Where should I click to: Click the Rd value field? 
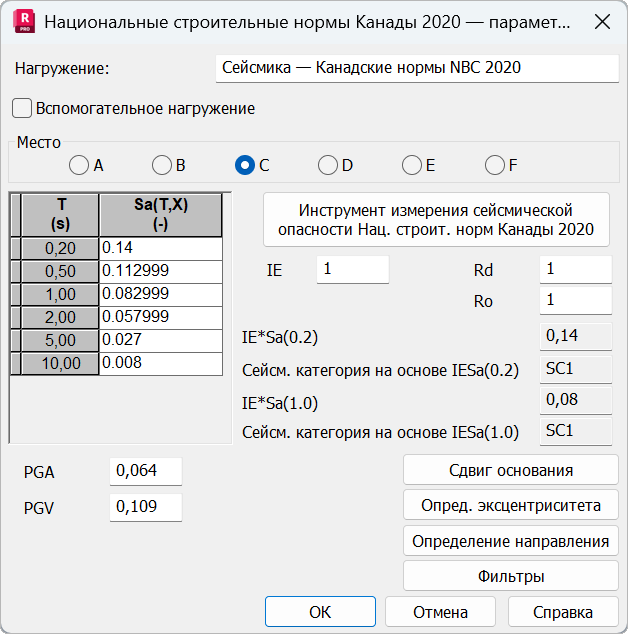(x=576, y=269)
